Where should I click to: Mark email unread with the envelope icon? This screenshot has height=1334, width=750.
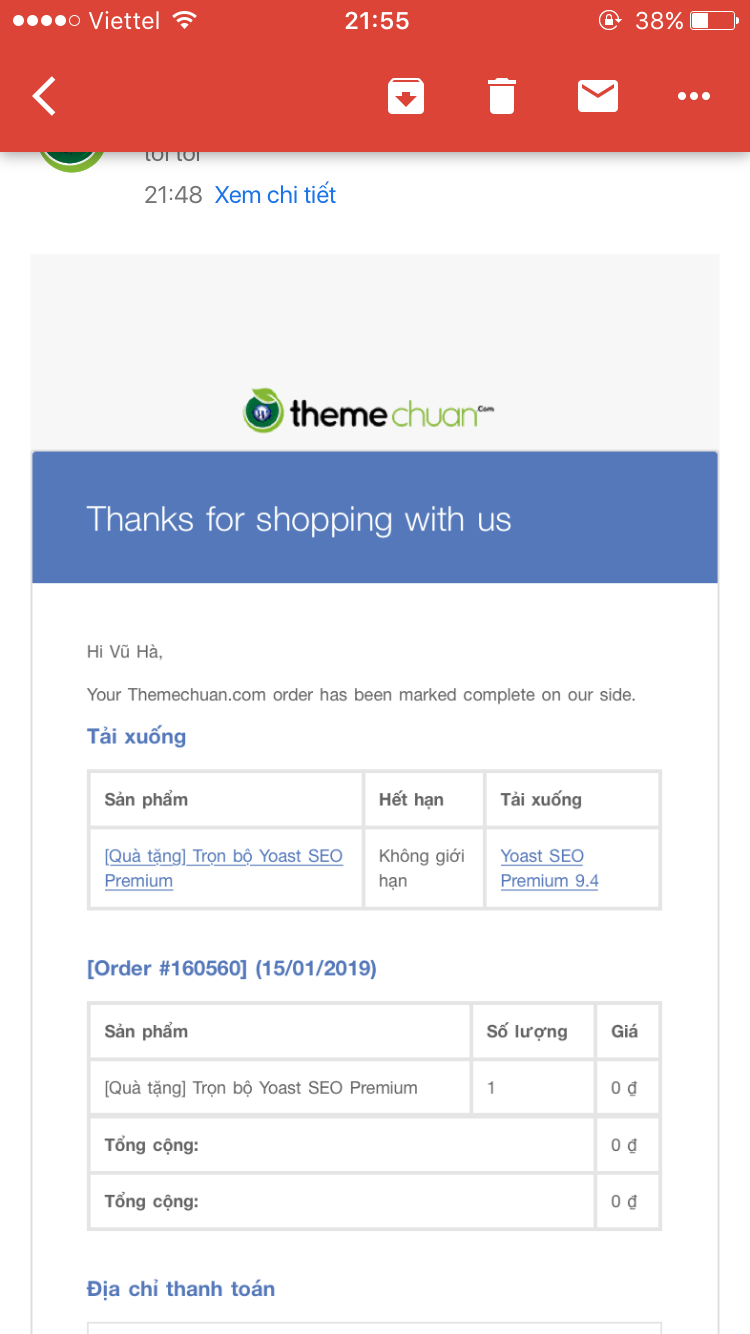(x=598, y=96)
